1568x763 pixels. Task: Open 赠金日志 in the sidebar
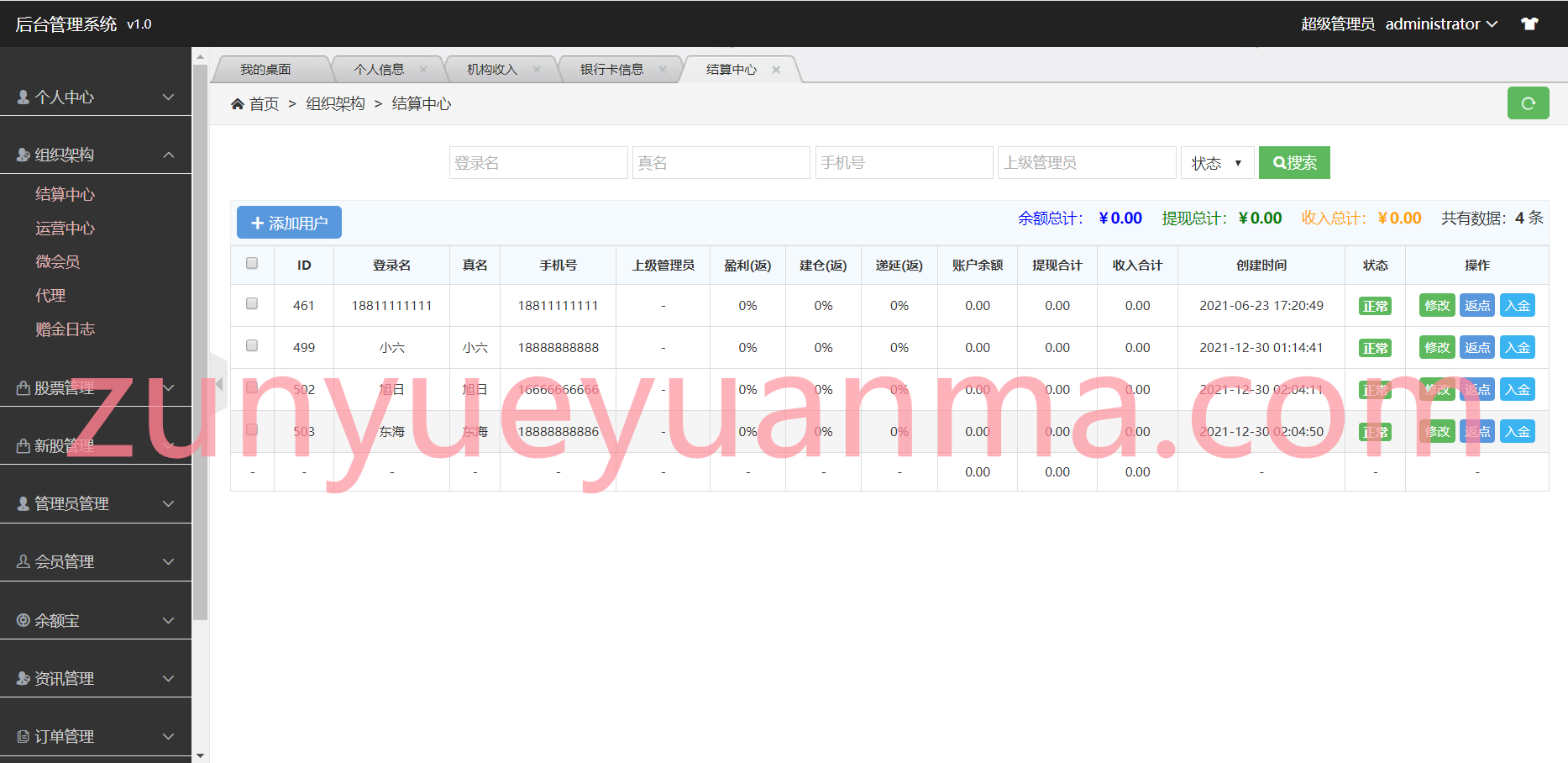[x=66, y=329]
